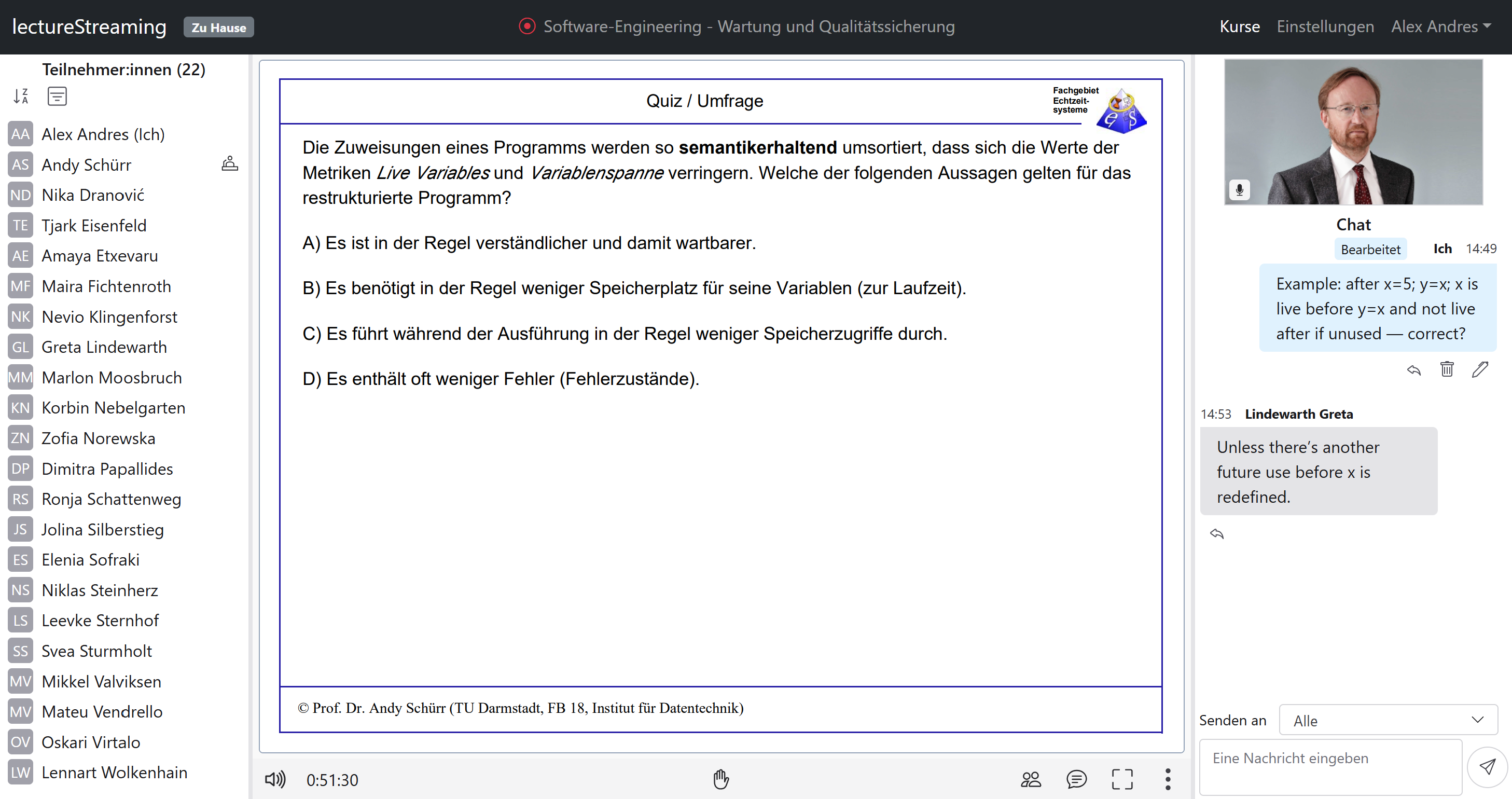
Task: Click the 0:51:30 stream timer
Action: (331, 780)
